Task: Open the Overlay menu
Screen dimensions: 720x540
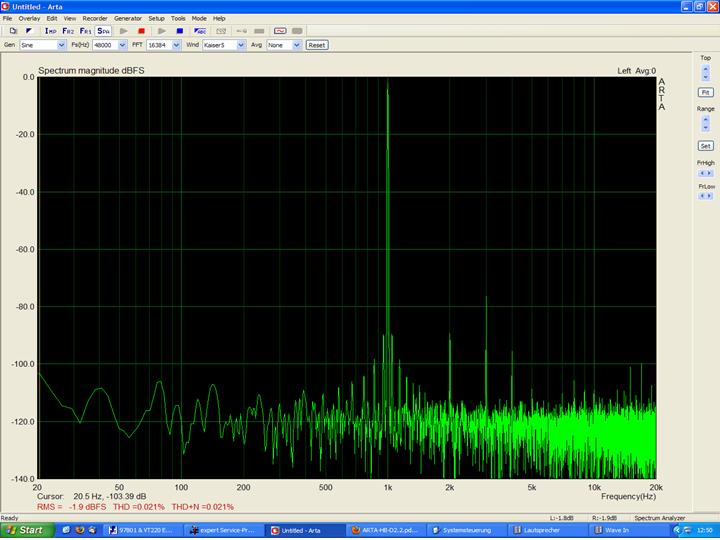Action: (30, 18)
